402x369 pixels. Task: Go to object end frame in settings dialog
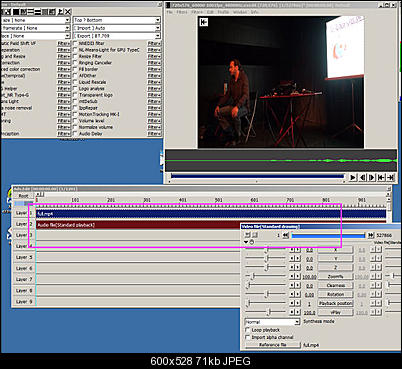371,235
